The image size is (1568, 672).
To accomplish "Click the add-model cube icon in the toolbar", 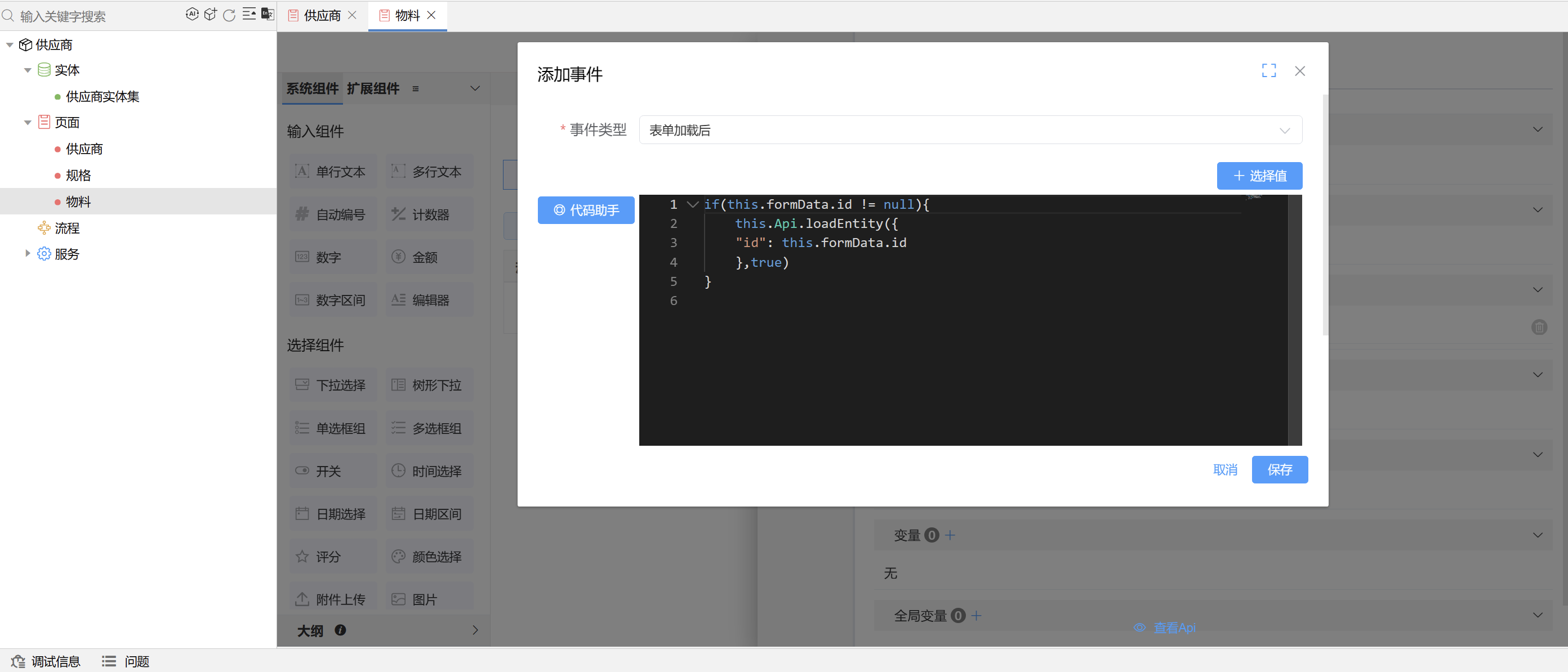I will [211, 14].
